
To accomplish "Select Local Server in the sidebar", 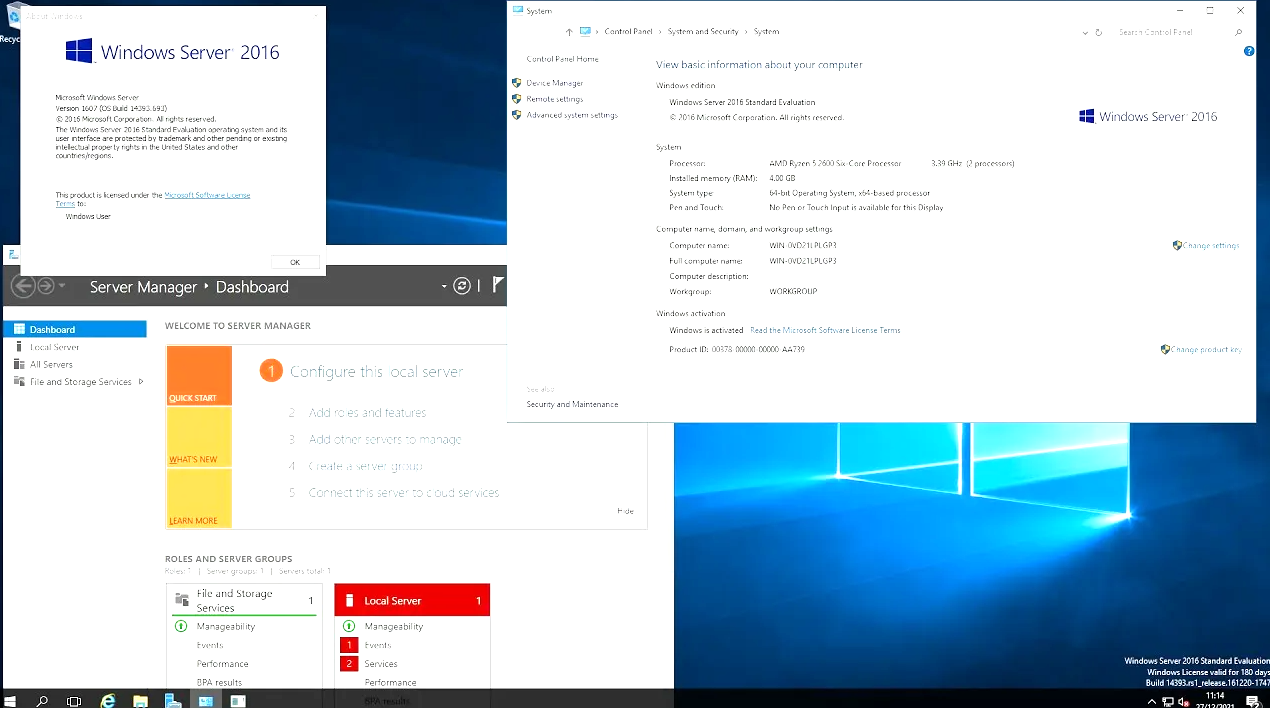I will [x=55, y=347].
